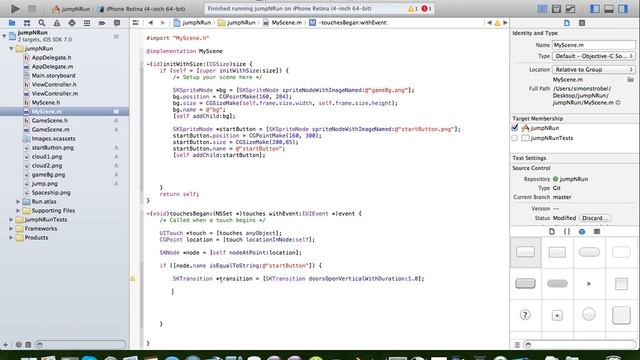Show the File inspector
The width and height of the screenshot is (640, 360).
point(567,23)
